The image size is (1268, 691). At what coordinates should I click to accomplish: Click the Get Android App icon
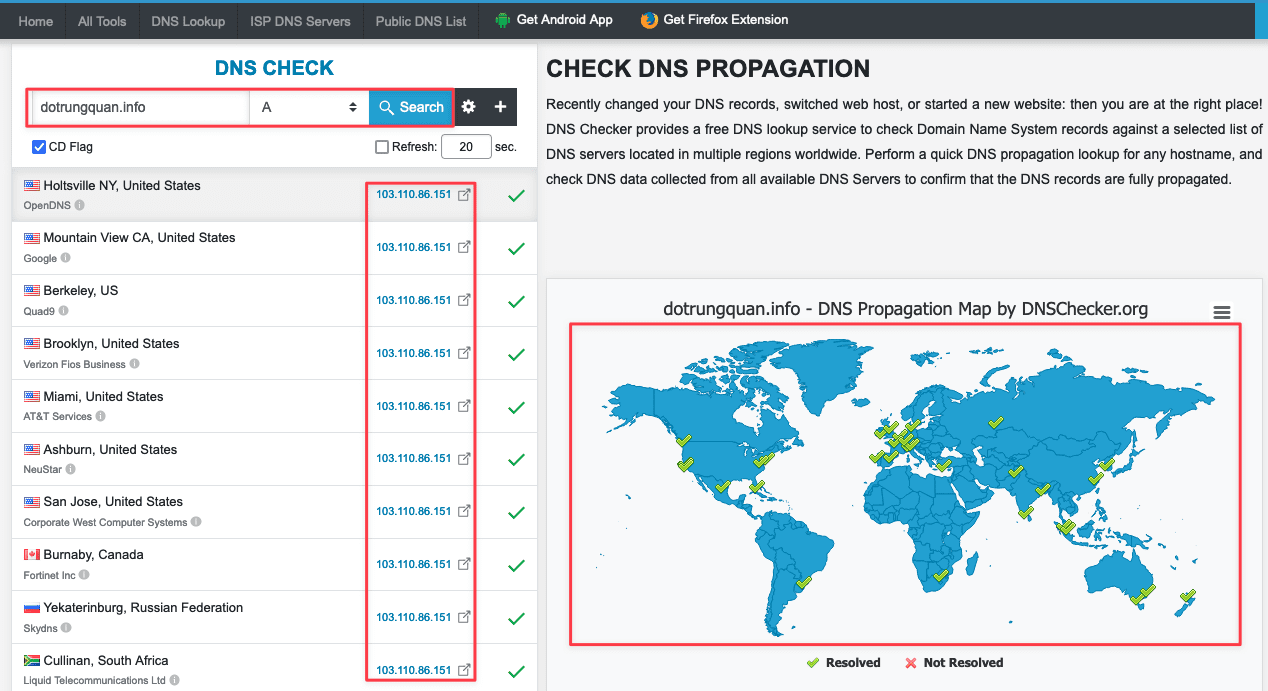502,20
